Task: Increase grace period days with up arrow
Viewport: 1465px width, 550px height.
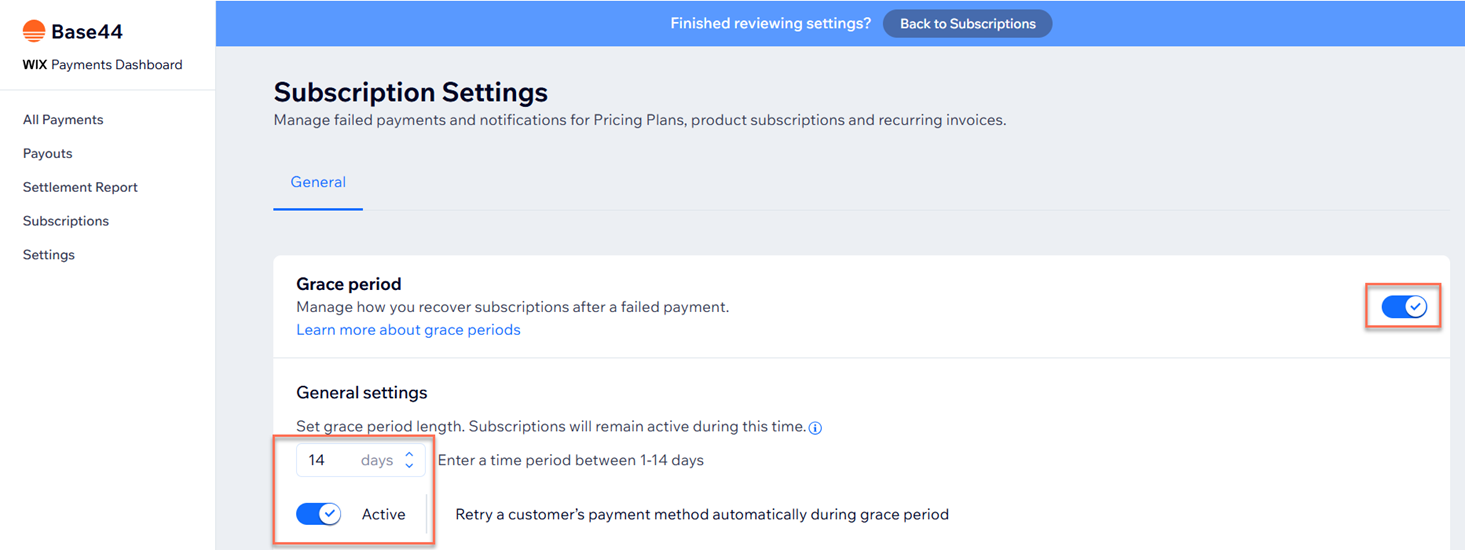Action: (409, 455)
